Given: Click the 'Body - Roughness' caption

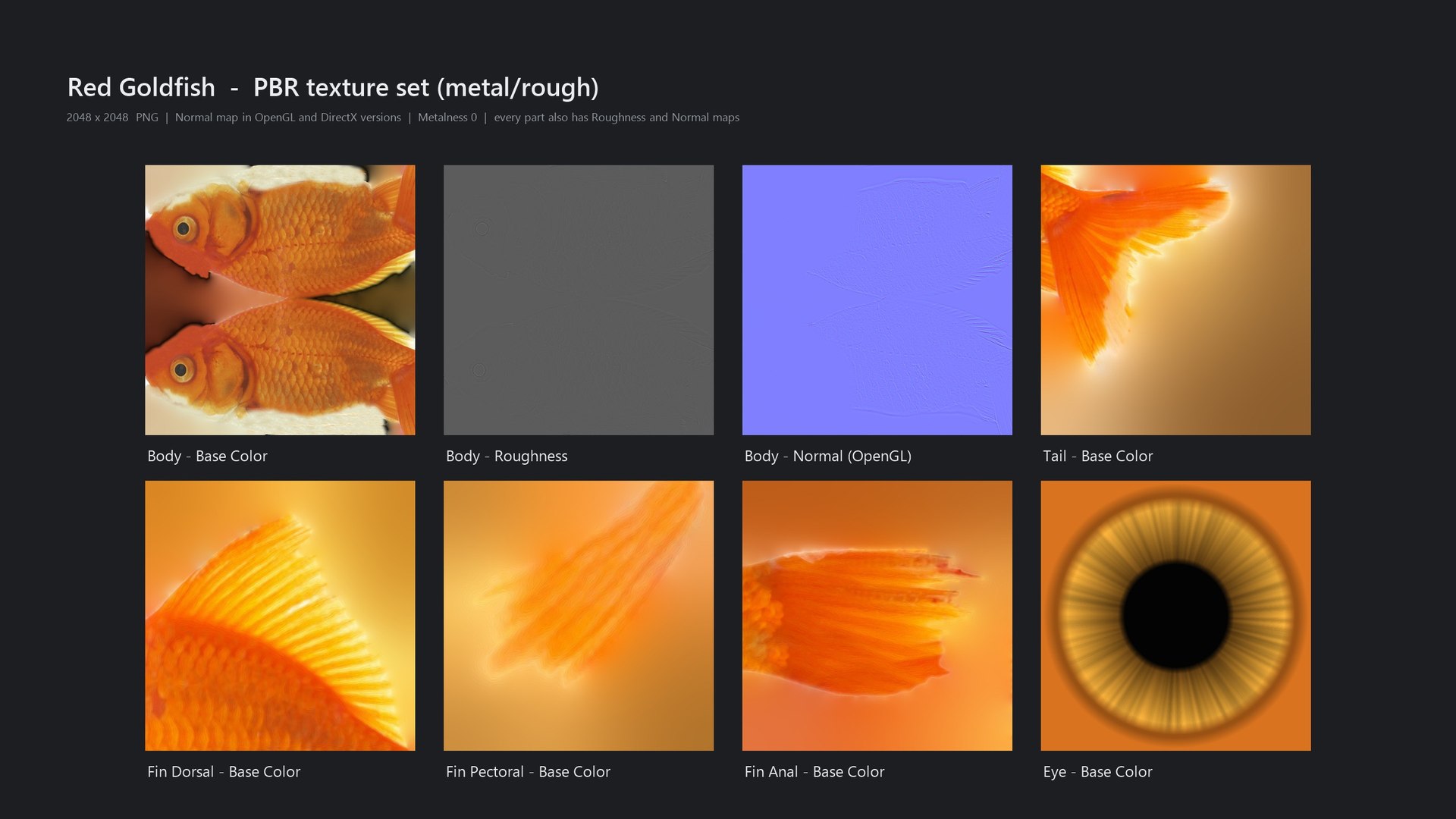Looking at the screenshot, I should (507, 456).
